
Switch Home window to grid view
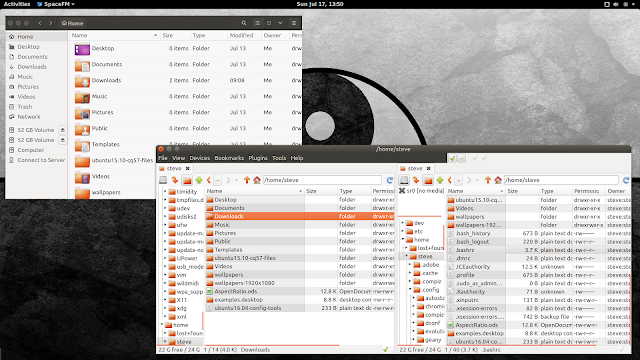[269, 23]
